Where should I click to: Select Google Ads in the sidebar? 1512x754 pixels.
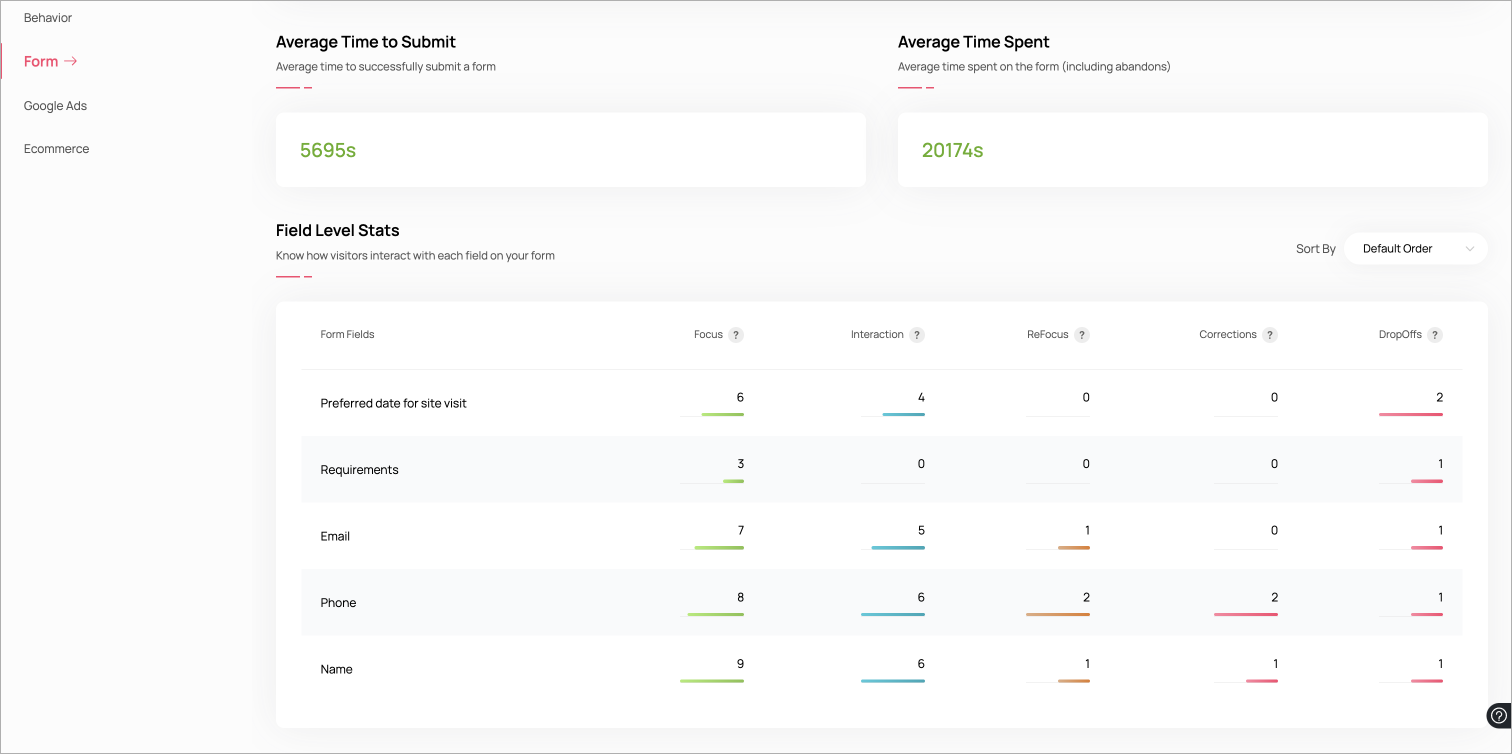click(x=56, y=106)
